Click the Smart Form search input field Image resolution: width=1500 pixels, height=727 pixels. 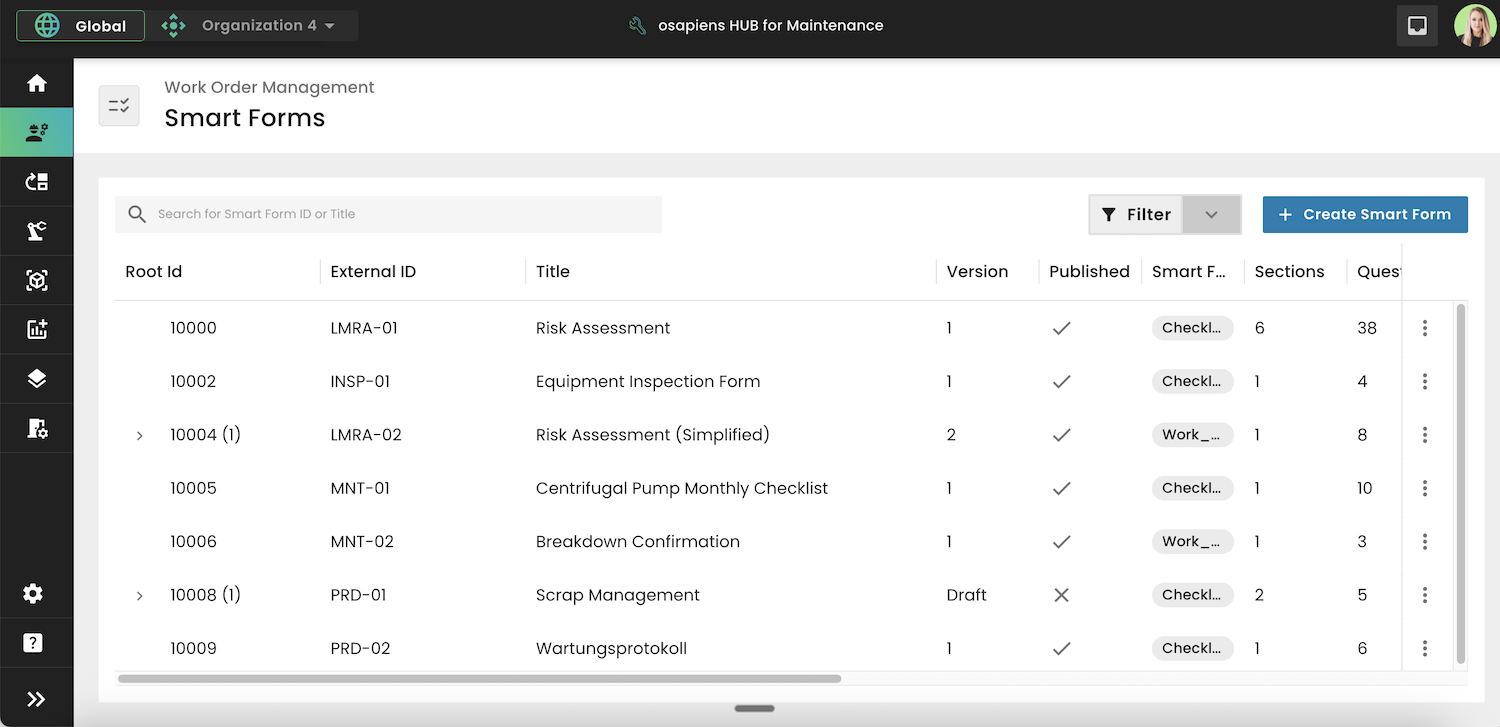[388, 214]
